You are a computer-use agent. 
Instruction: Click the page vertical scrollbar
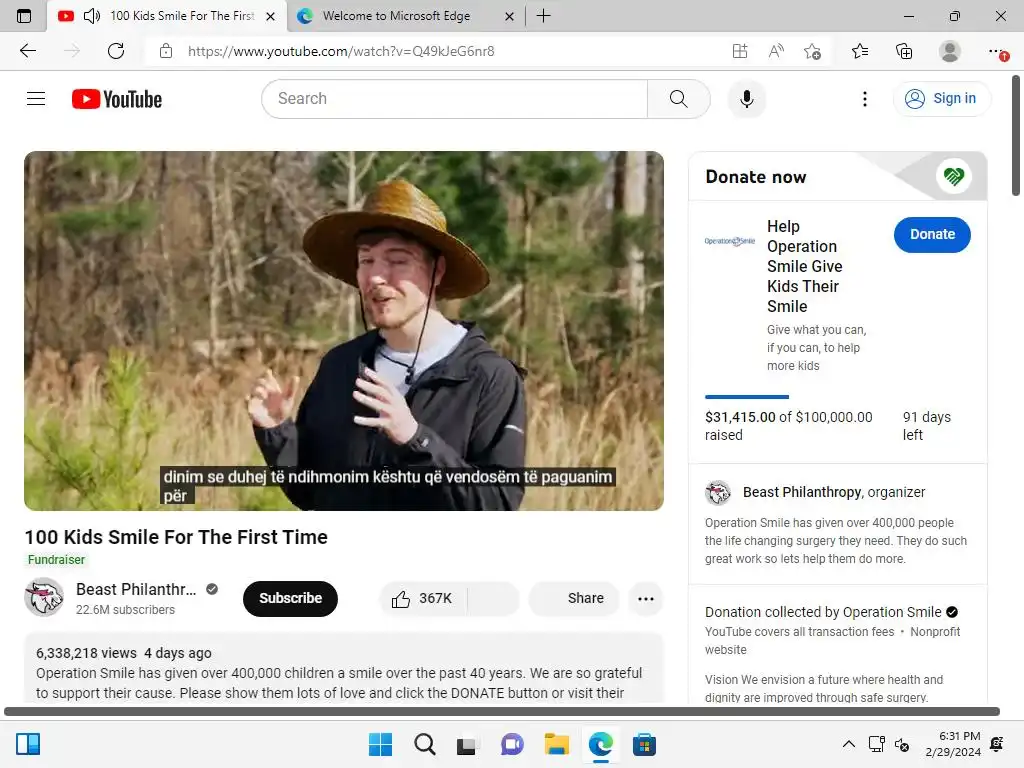1016,135
